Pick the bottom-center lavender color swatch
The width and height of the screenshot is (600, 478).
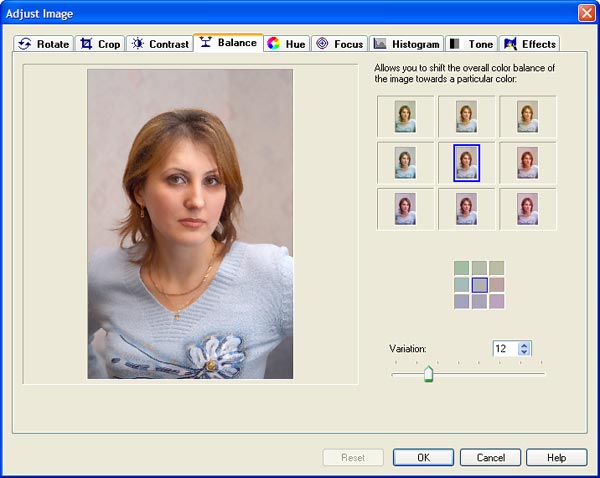479,302
